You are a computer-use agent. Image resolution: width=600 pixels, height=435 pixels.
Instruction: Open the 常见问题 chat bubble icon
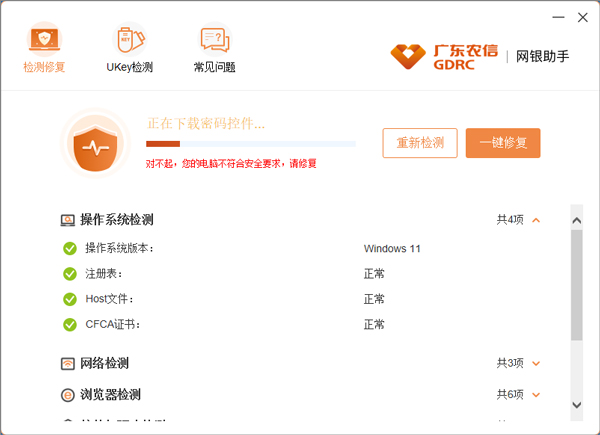(215, 39)
